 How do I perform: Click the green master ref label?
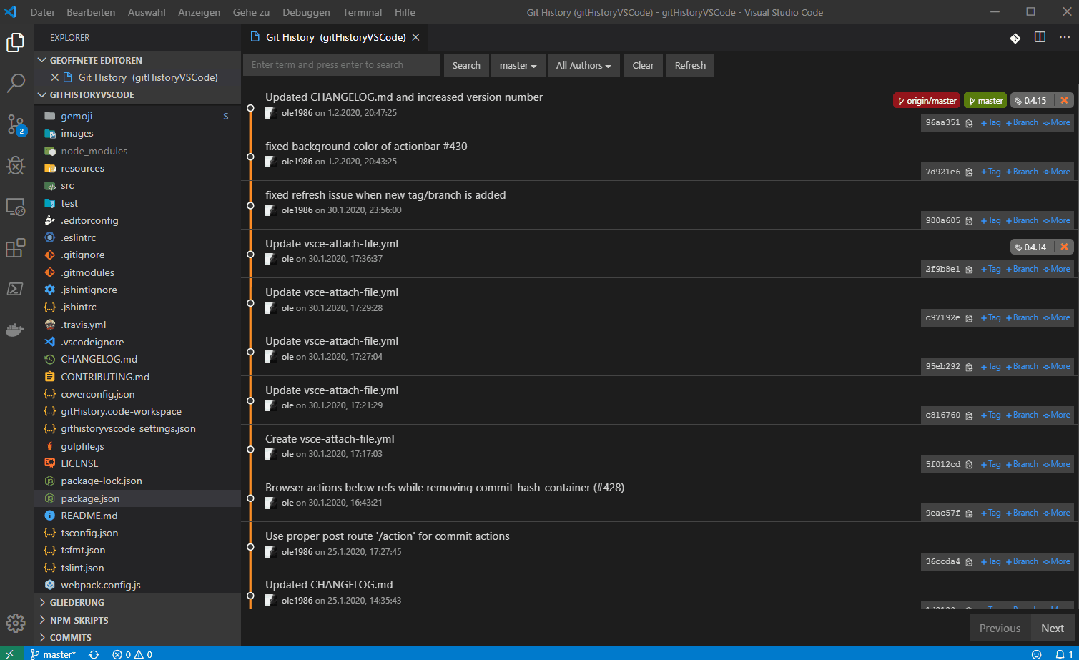[985, 100]
